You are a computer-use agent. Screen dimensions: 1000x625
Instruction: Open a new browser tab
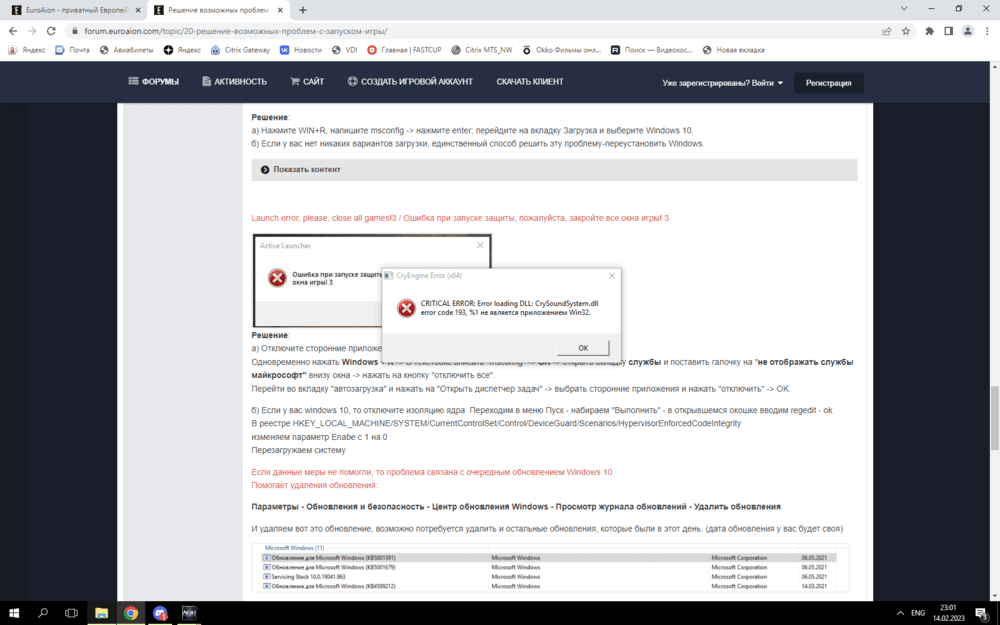303,10
